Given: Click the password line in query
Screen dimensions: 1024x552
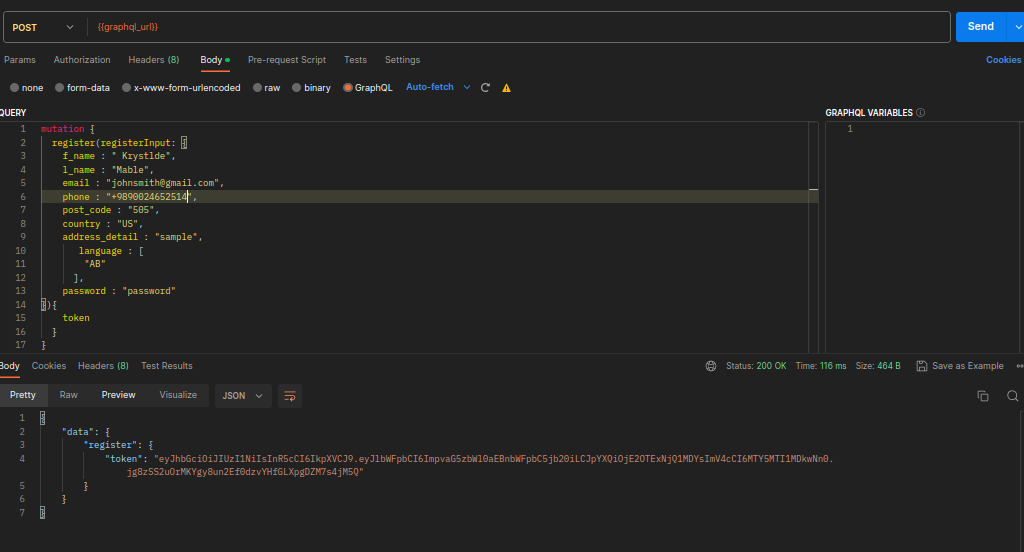Looking at the screenshot, I should click(119, 291).
